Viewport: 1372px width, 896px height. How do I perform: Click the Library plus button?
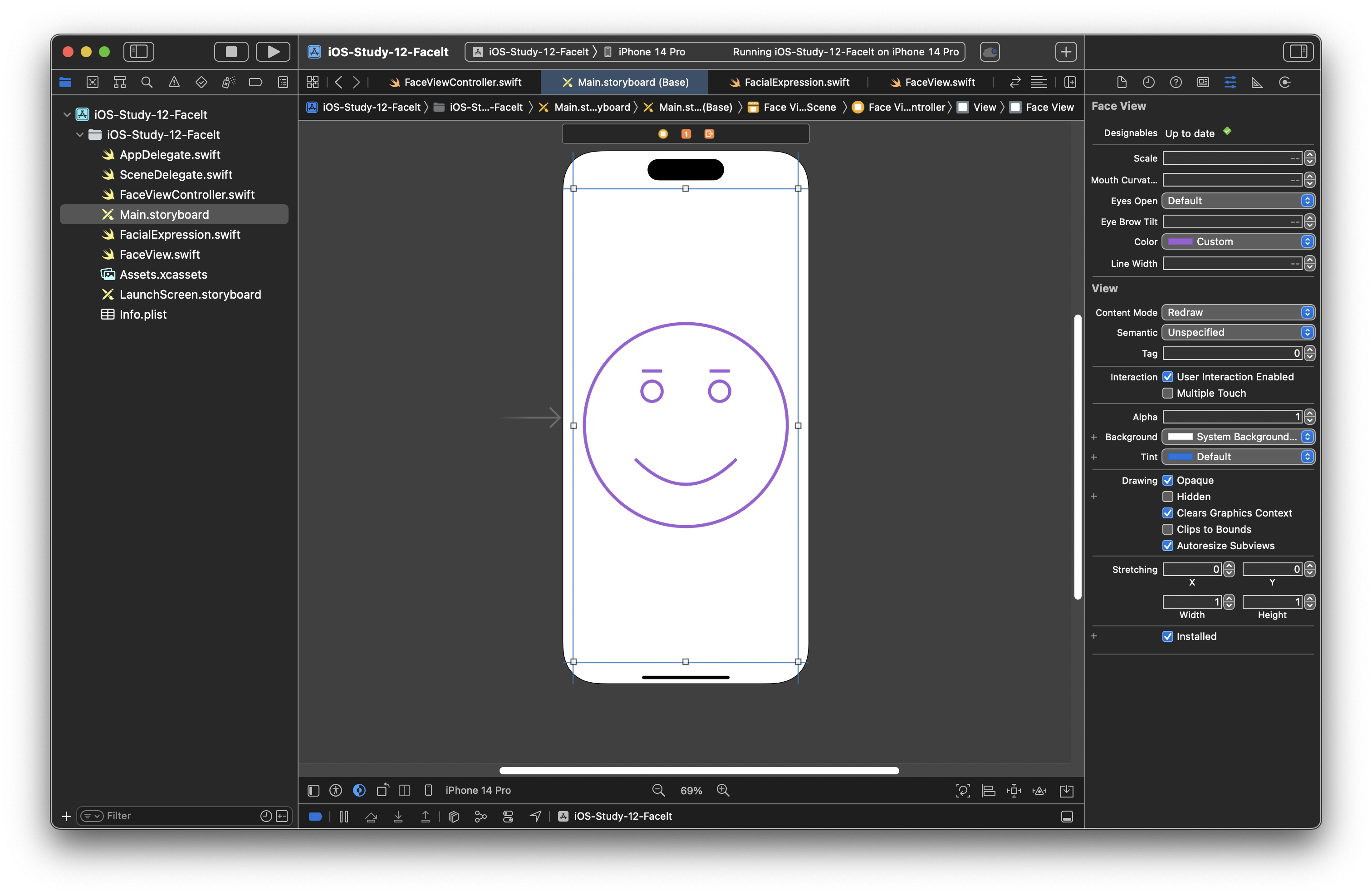[x=1065, y=52]
